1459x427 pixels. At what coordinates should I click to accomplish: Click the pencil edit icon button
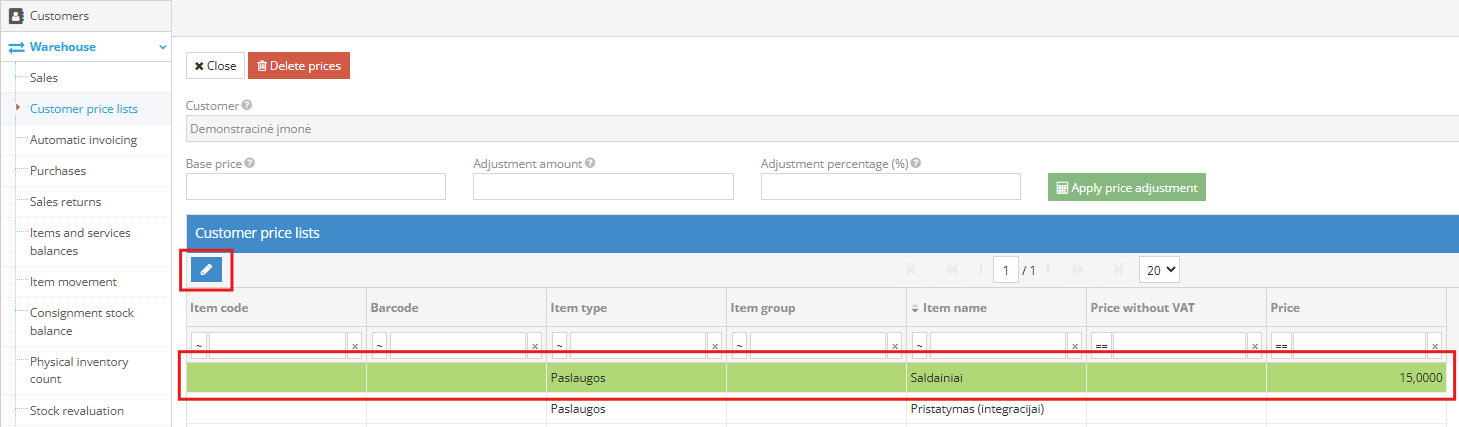click(206, 270)
